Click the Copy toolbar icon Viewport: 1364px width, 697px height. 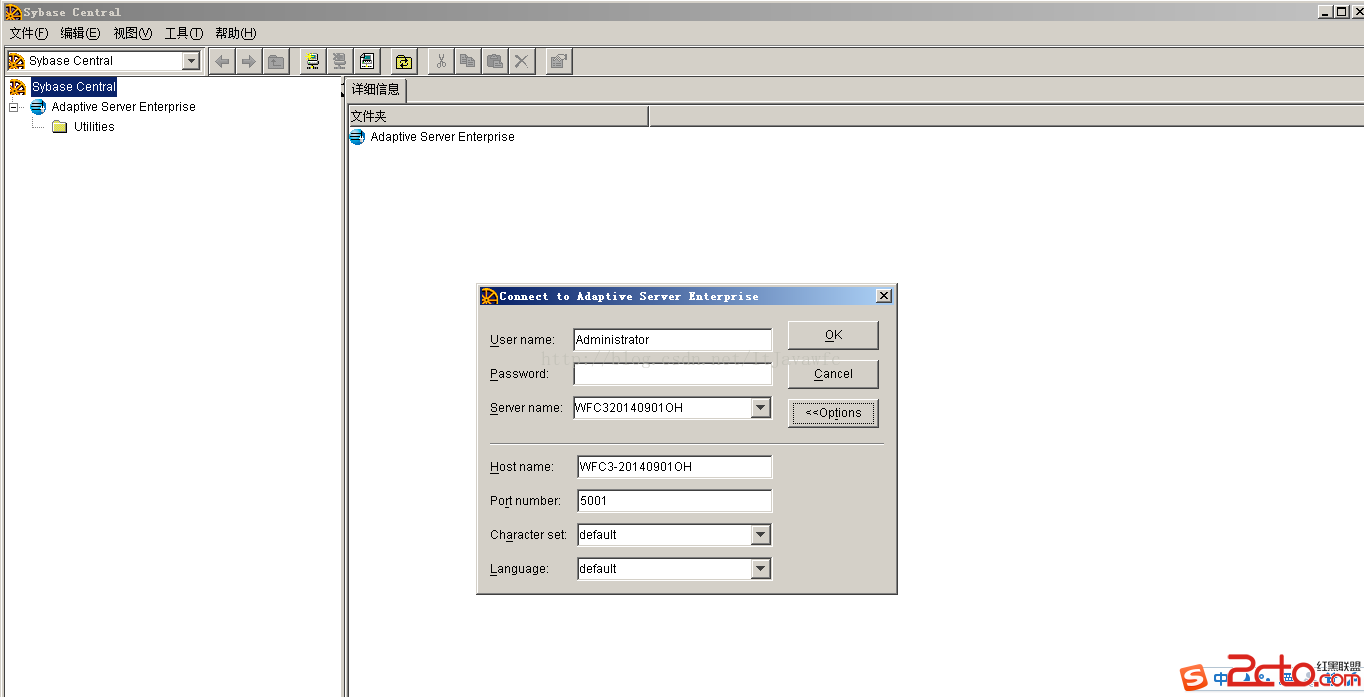point(467,61)
